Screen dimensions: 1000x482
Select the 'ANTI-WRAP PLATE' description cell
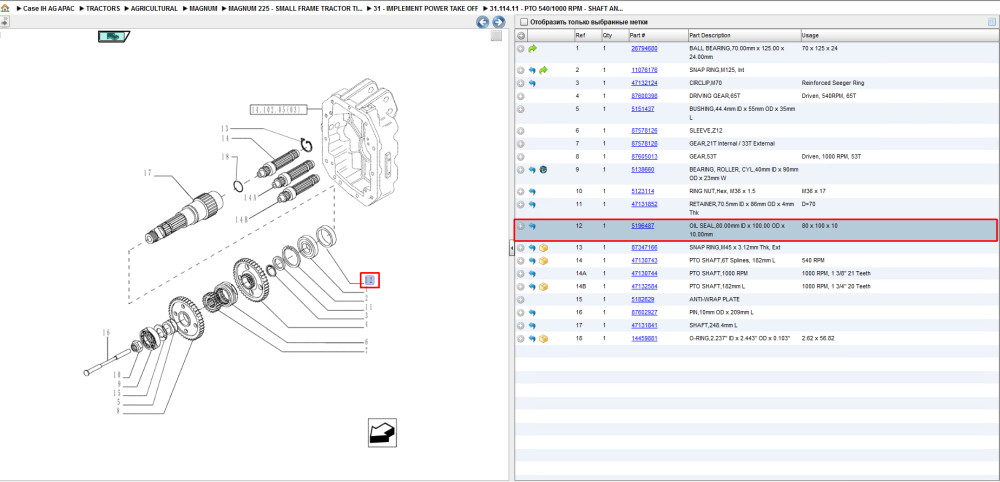click(715, 300)
